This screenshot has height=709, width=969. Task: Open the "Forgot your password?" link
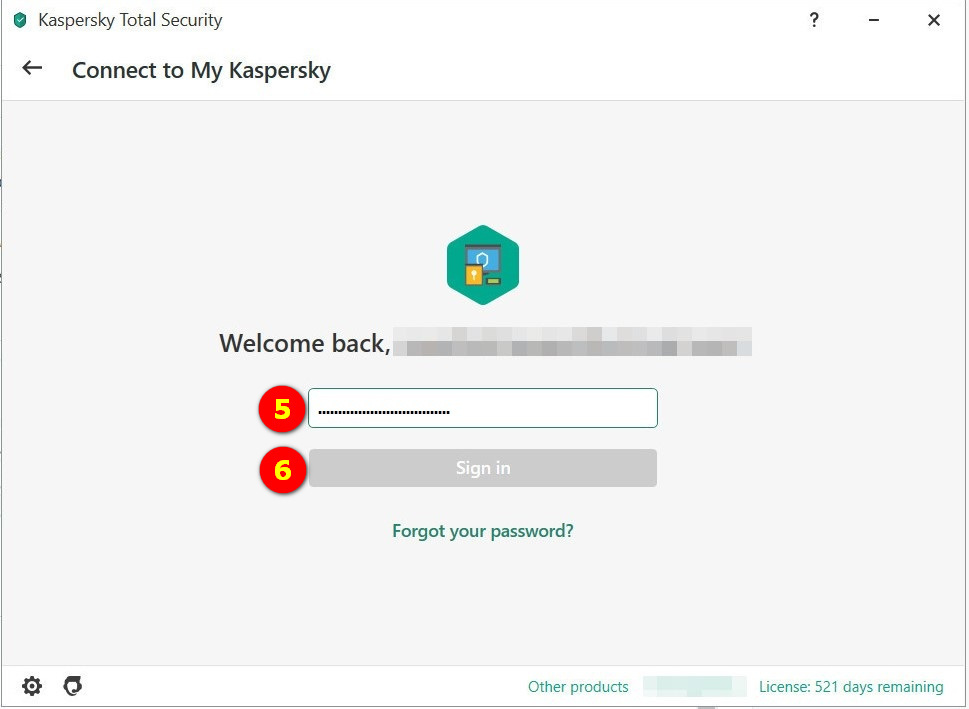483,531
